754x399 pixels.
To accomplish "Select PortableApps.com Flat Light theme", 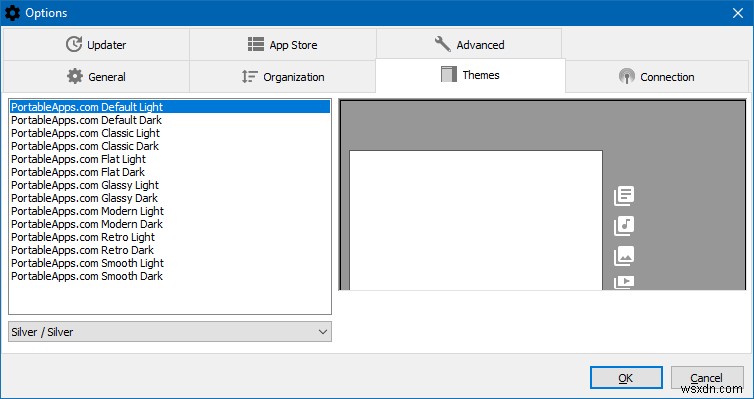I will [x=170, y=159].
